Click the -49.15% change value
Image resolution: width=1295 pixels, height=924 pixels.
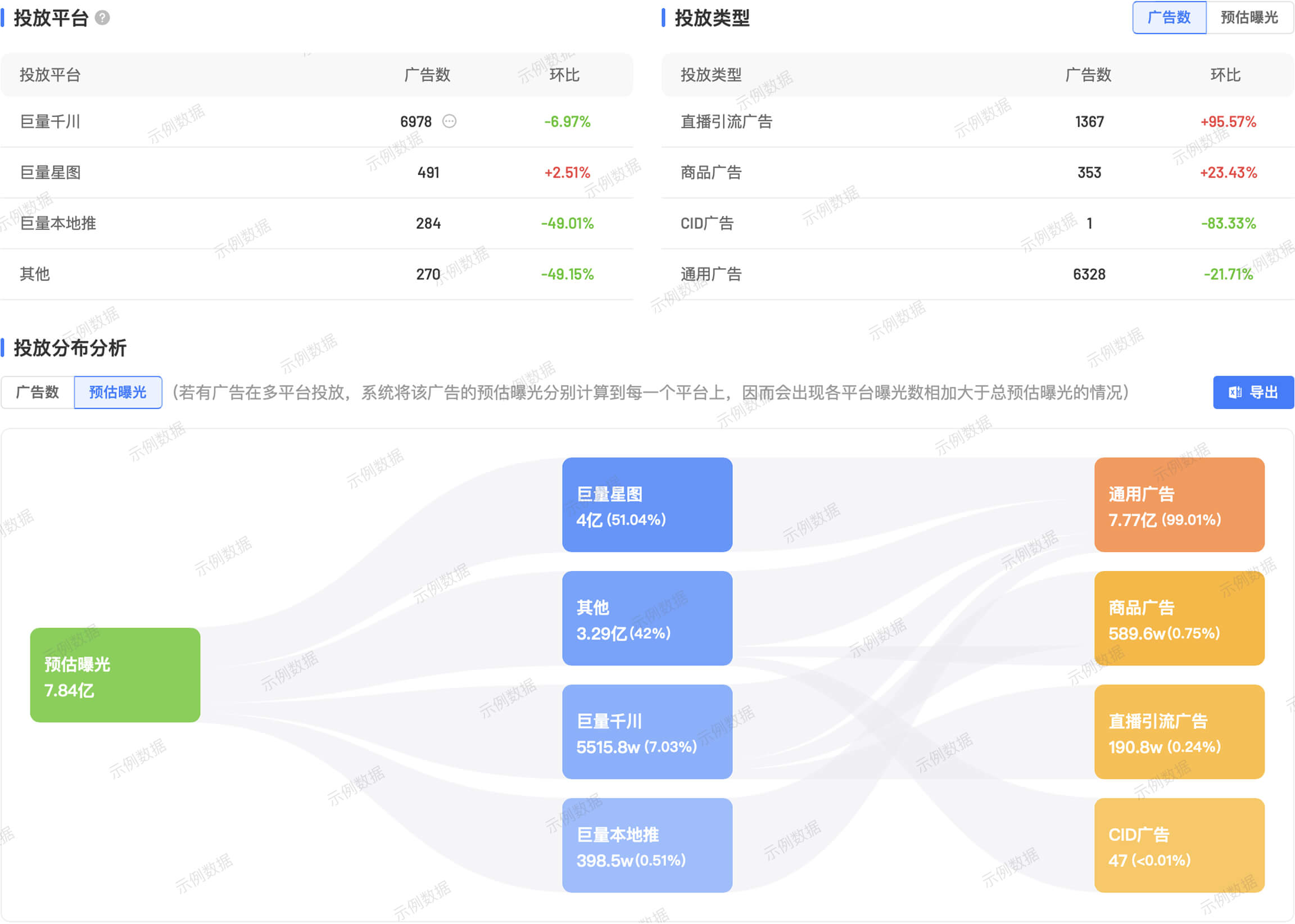(567, 274)
